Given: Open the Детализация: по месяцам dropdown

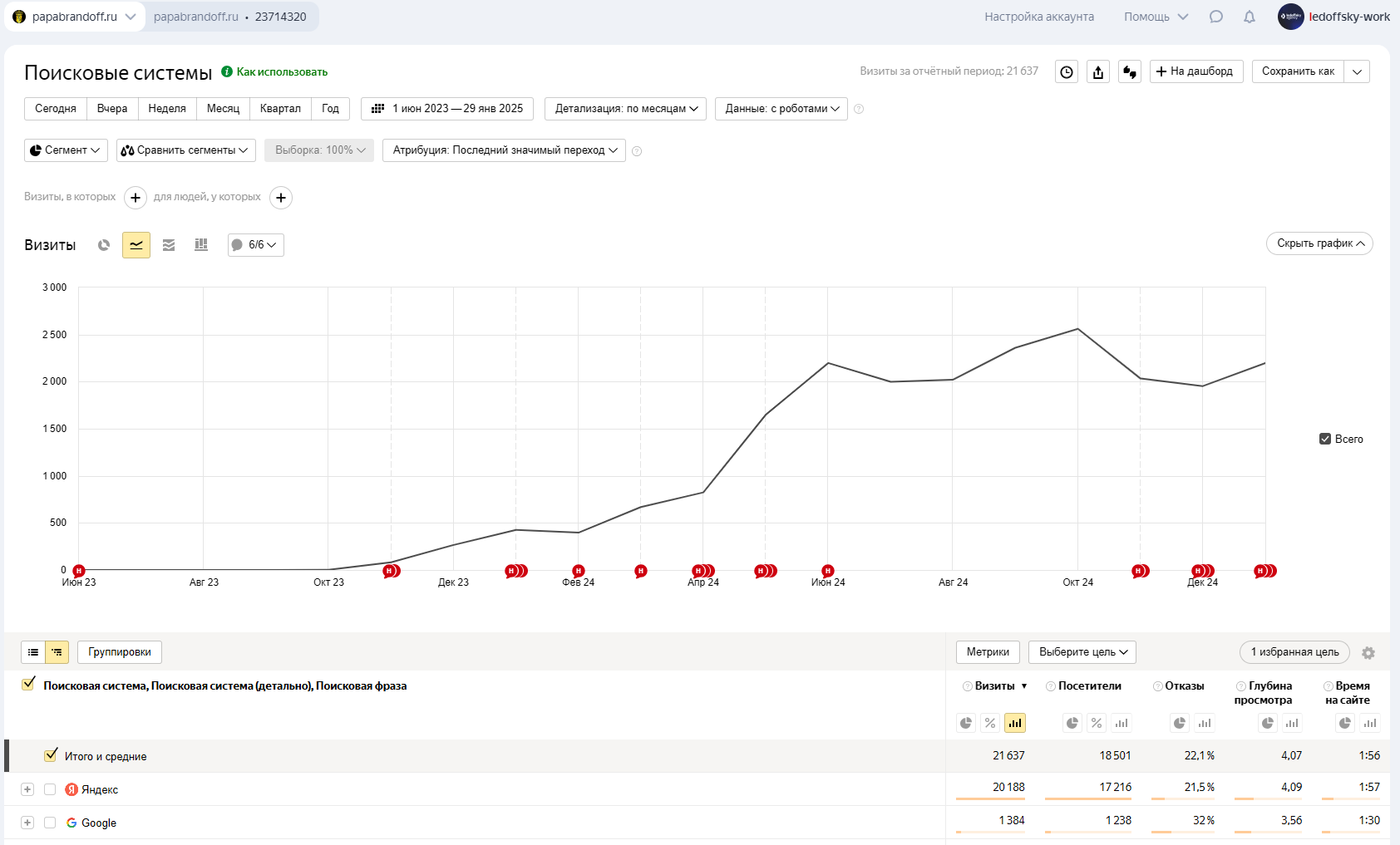Looking at the screenshot, I should [x=626, y=109].
